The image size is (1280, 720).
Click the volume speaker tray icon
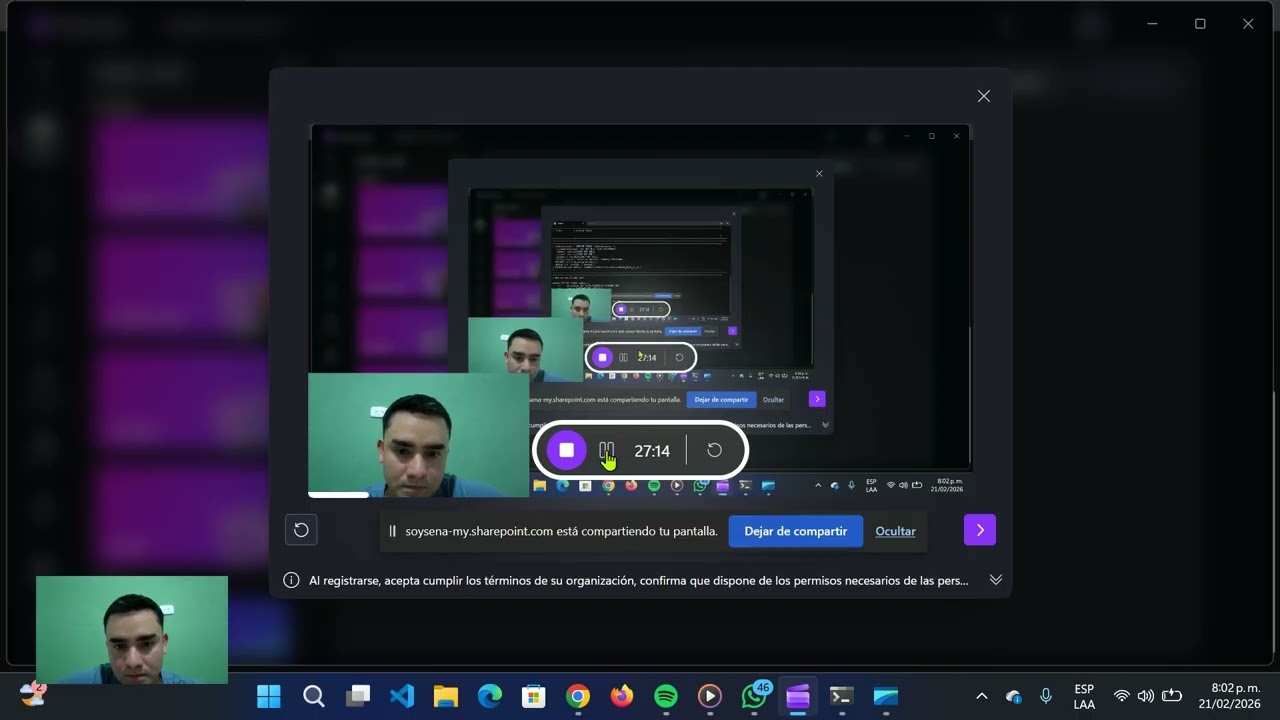(x=1146, y=696)
